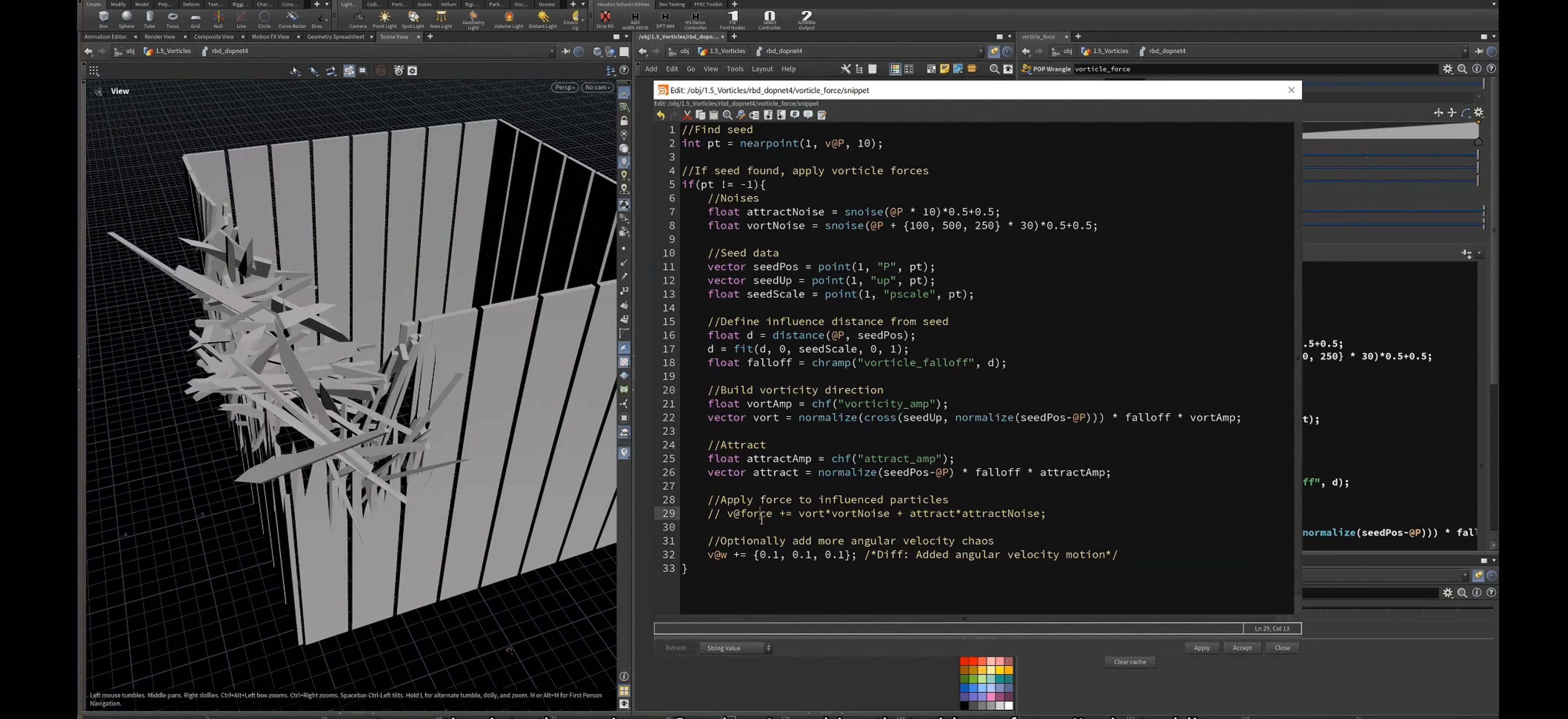The image size is (1568, 719).
Task: Click the Accept button
Action: pyautogui.click(x=1242, y=648)
